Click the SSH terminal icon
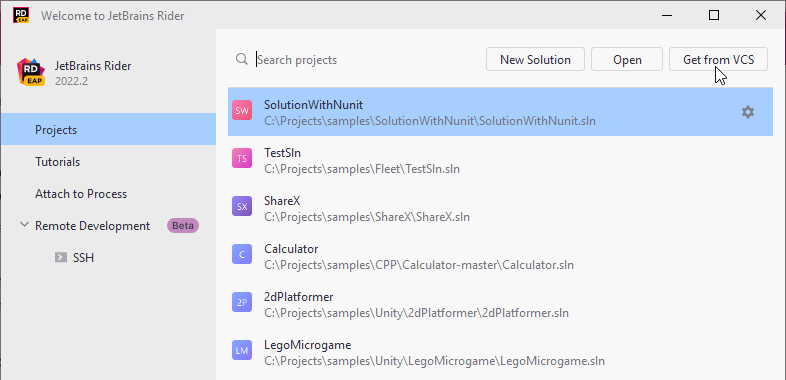Image resolution: width=786 pixels, height=380 pixels. pyautogui.click(x=61, y=258)
